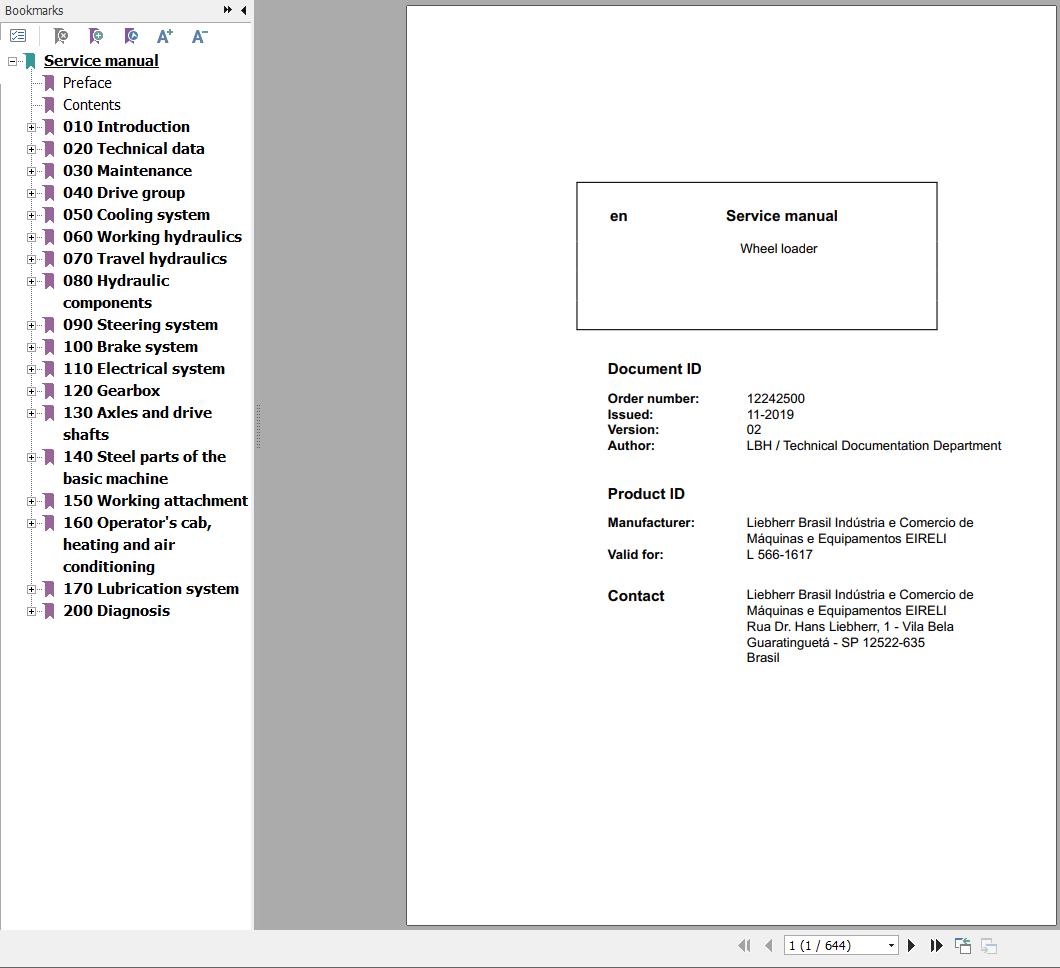Select the 200 Diagnosis bookmark
This screenshot has height=968, width=1060.
116,610
